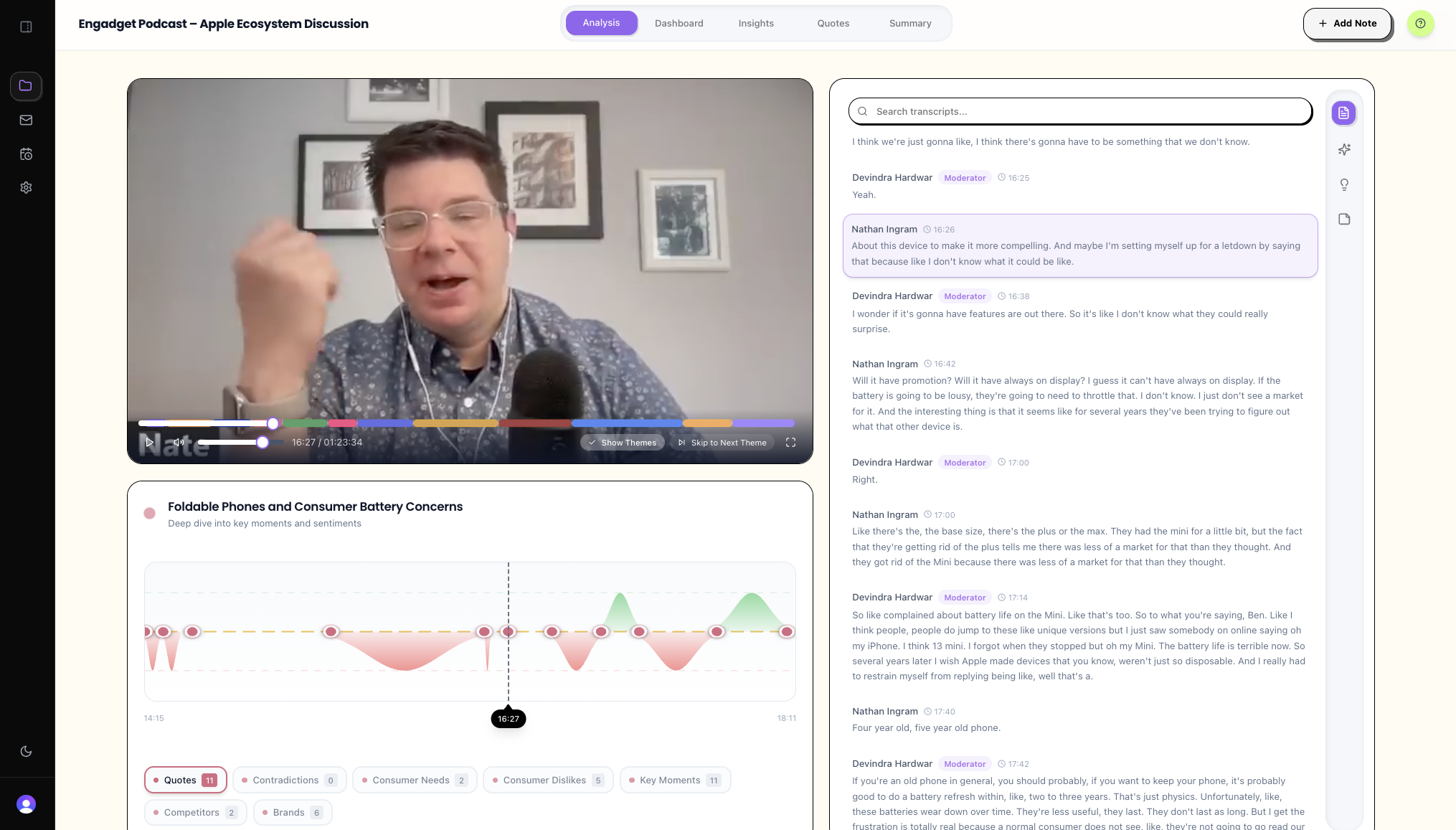
Task: Toggle the sidebar panel icon
Action: 27,27
